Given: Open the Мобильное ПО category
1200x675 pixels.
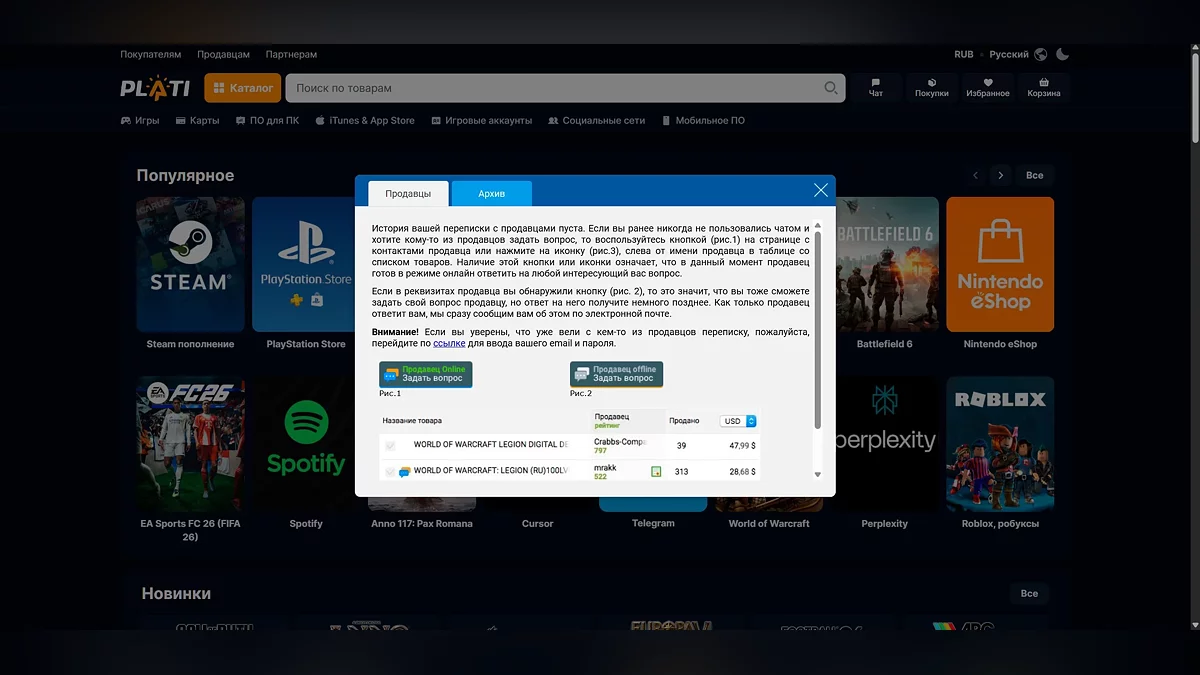Looking at the screenshot, I should click(x=704, y=121).
